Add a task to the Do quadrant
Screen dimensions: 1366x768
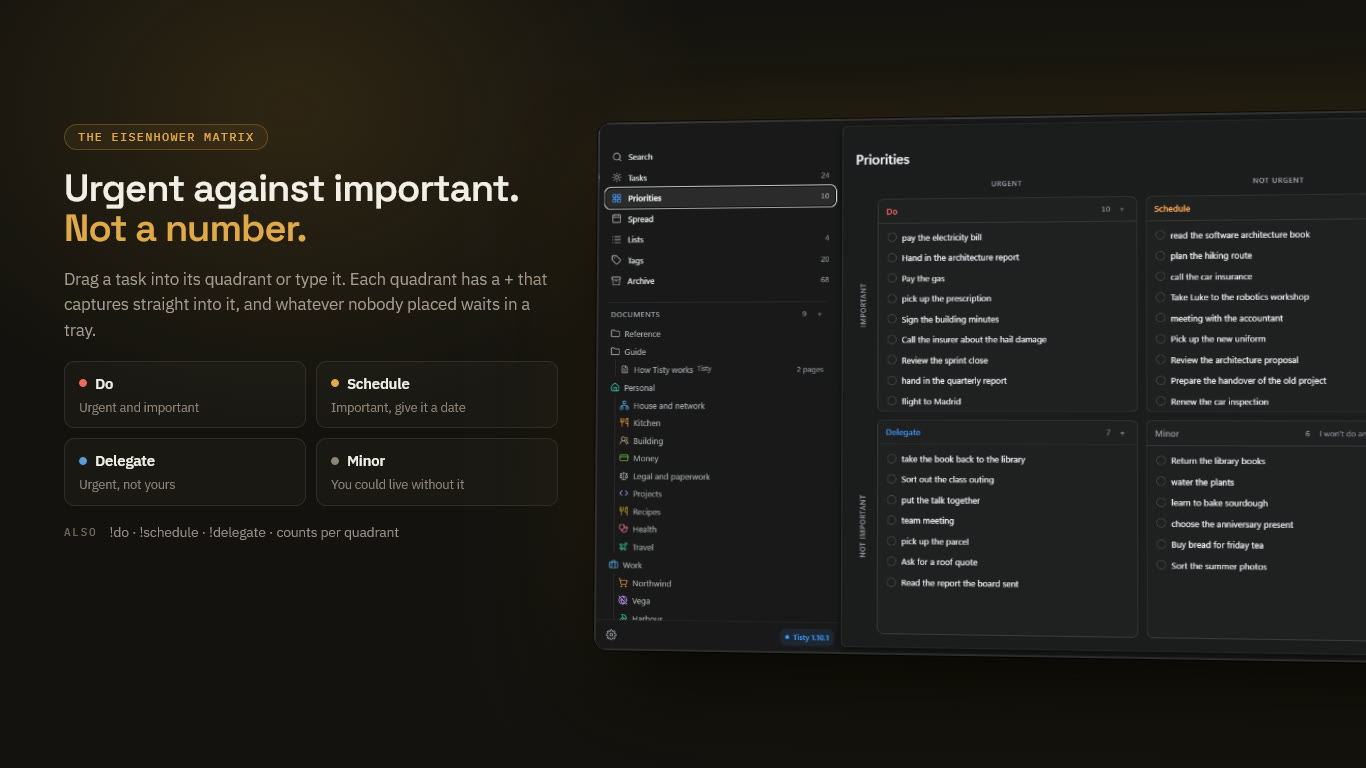point(1122,210)
